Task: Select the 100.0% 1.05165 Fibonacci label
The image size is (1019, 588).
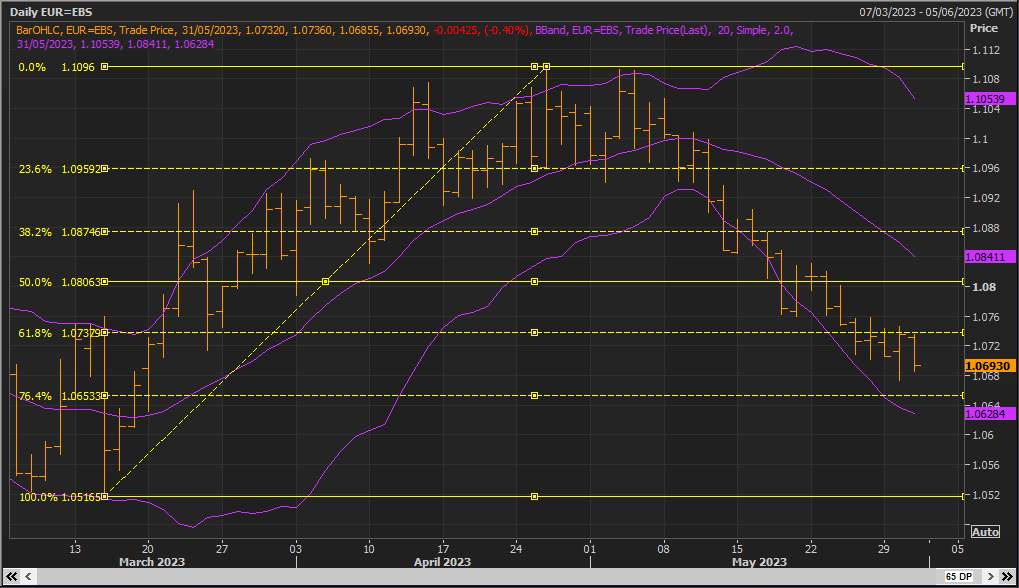Action: click(60, 497)
